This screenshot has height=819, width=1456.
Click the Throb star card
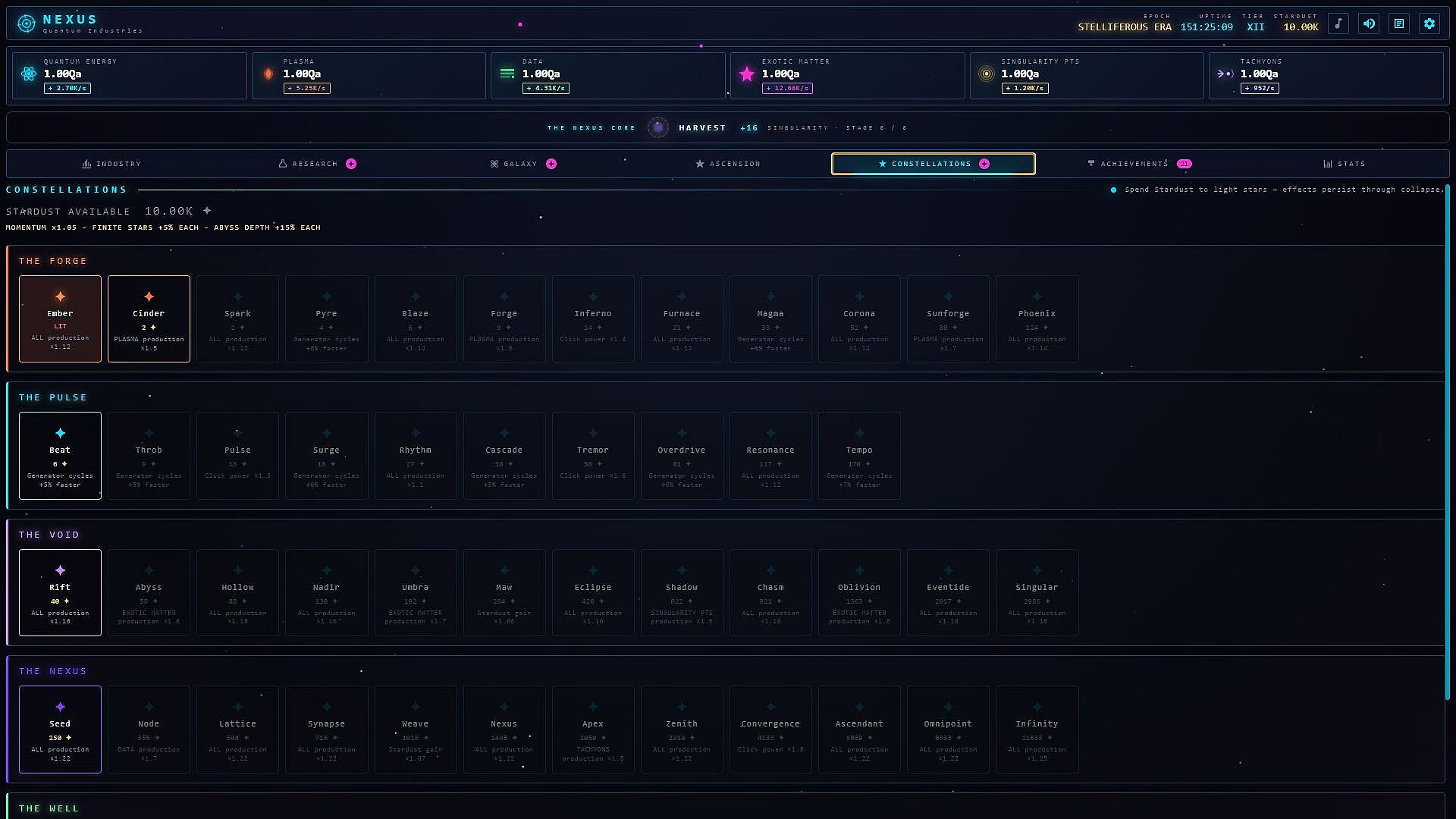[149, 456]
